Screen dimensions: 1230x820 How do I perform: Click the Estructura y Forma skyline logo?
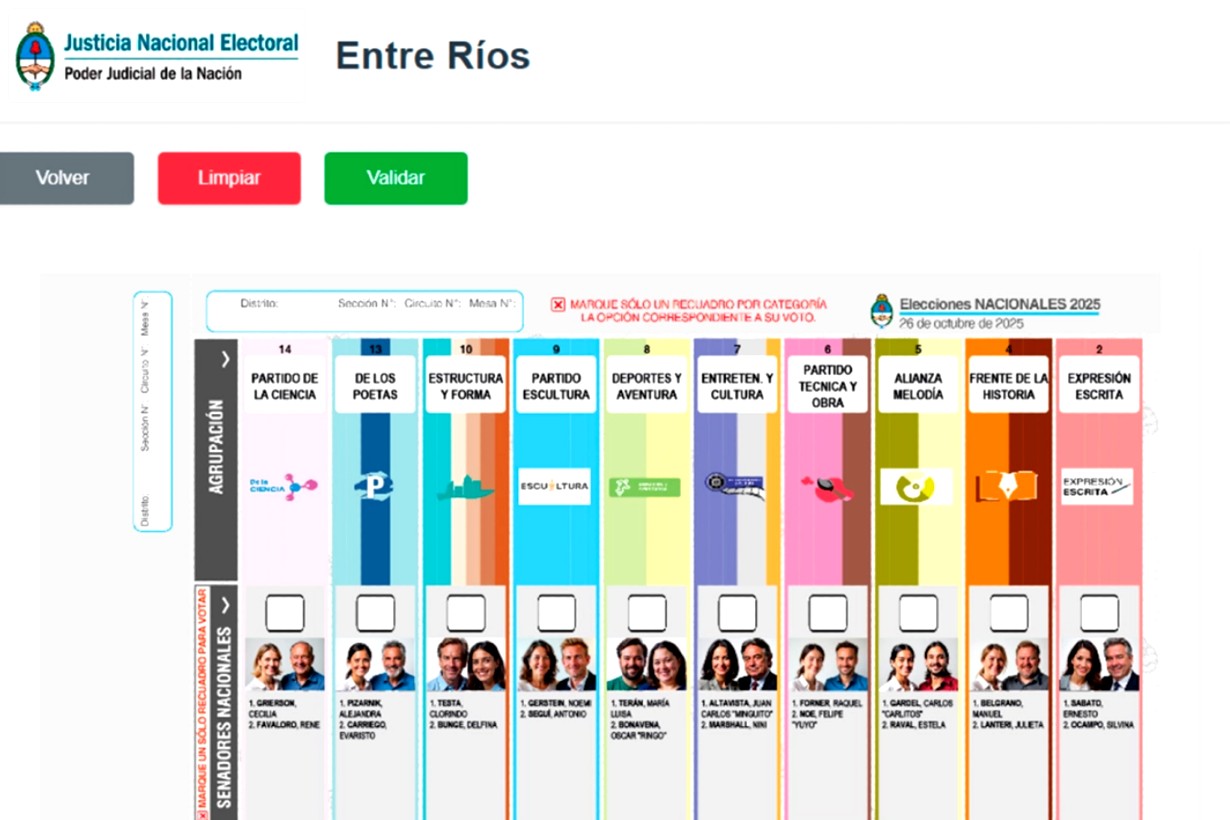point(465,488)
